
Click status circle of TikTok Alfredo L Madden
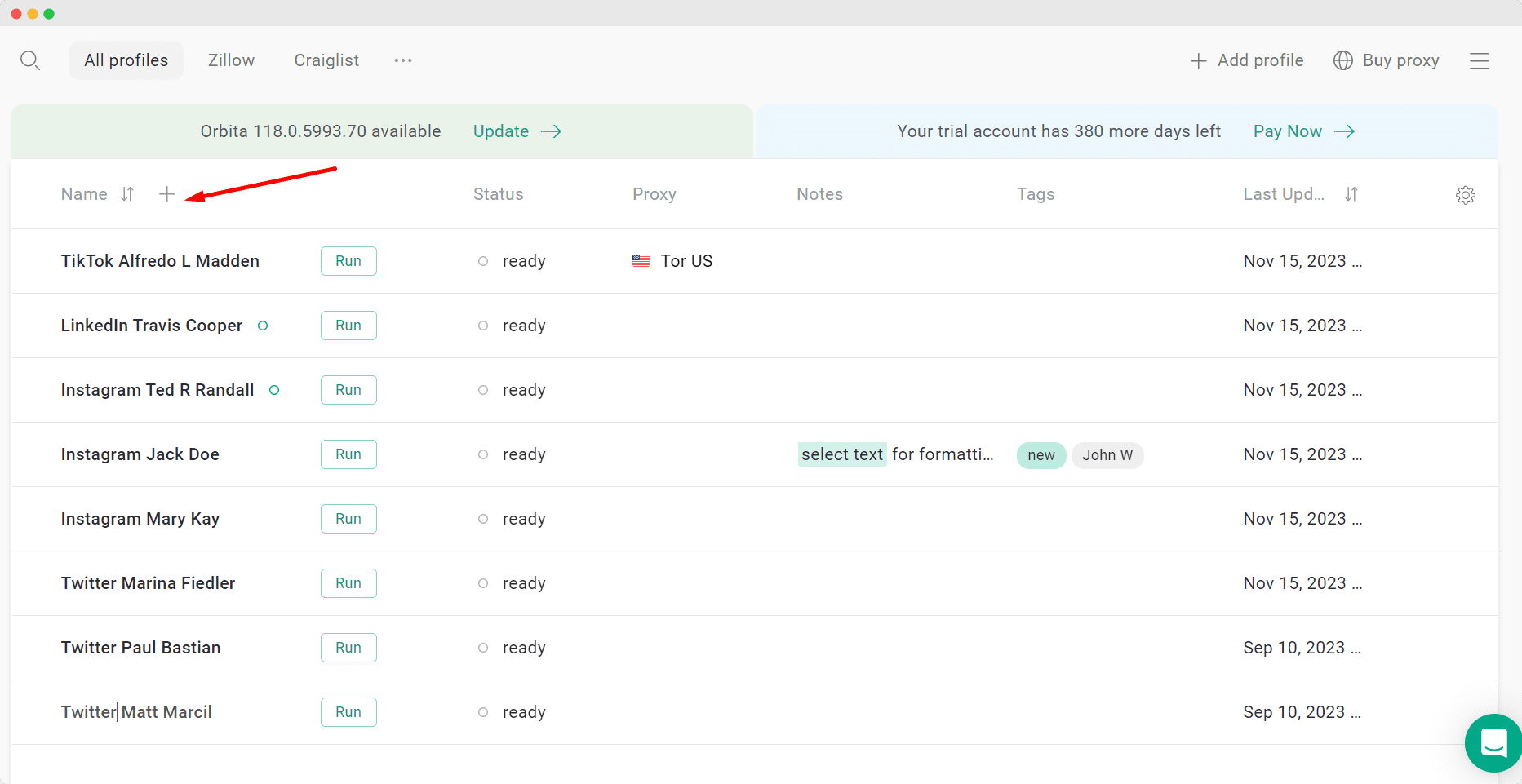[483, 261]
